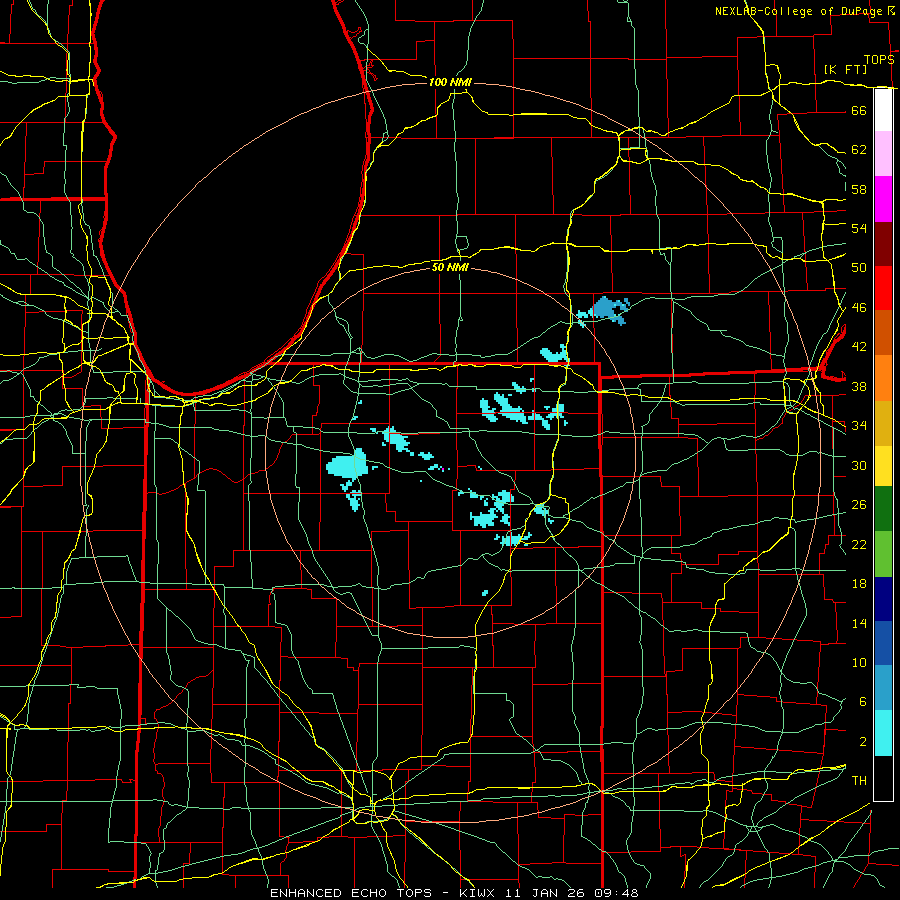This screenshot has height=900, width=900.
Task: Click the "100 NMI" range ring label
Action: [x=450, y=82]
